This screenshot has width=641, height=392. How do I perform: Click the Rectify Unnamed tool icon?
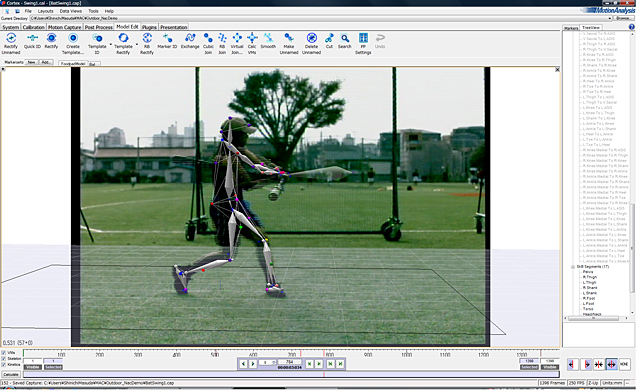pos(11,38)
